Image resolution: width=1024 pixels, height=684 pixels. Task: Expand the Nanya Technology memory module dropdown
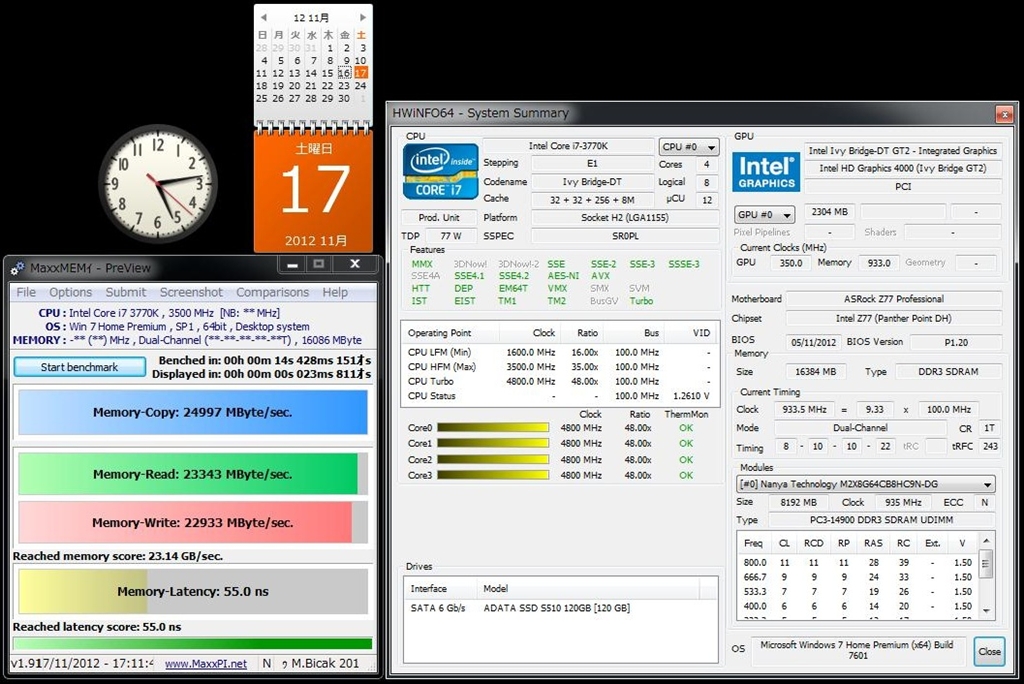(x=865, y=485)
